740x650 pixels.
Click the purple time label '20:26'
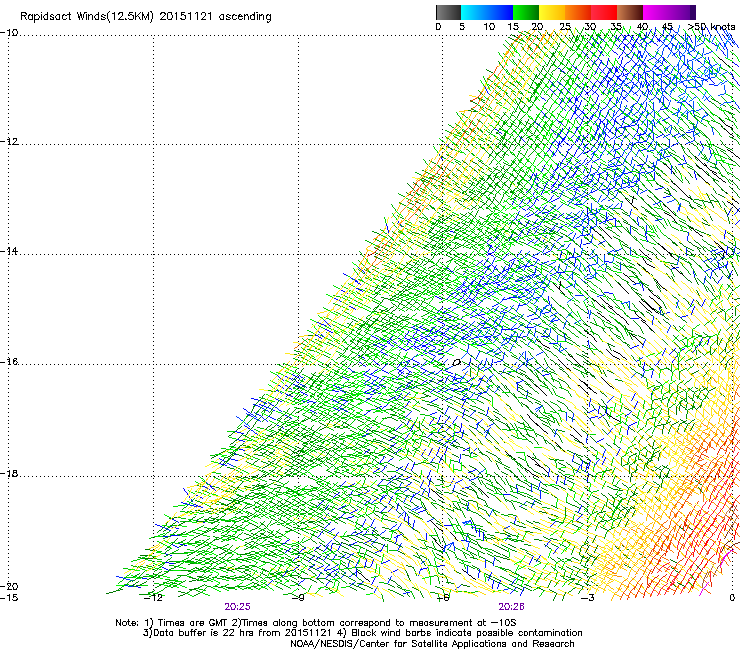point(512,607)
